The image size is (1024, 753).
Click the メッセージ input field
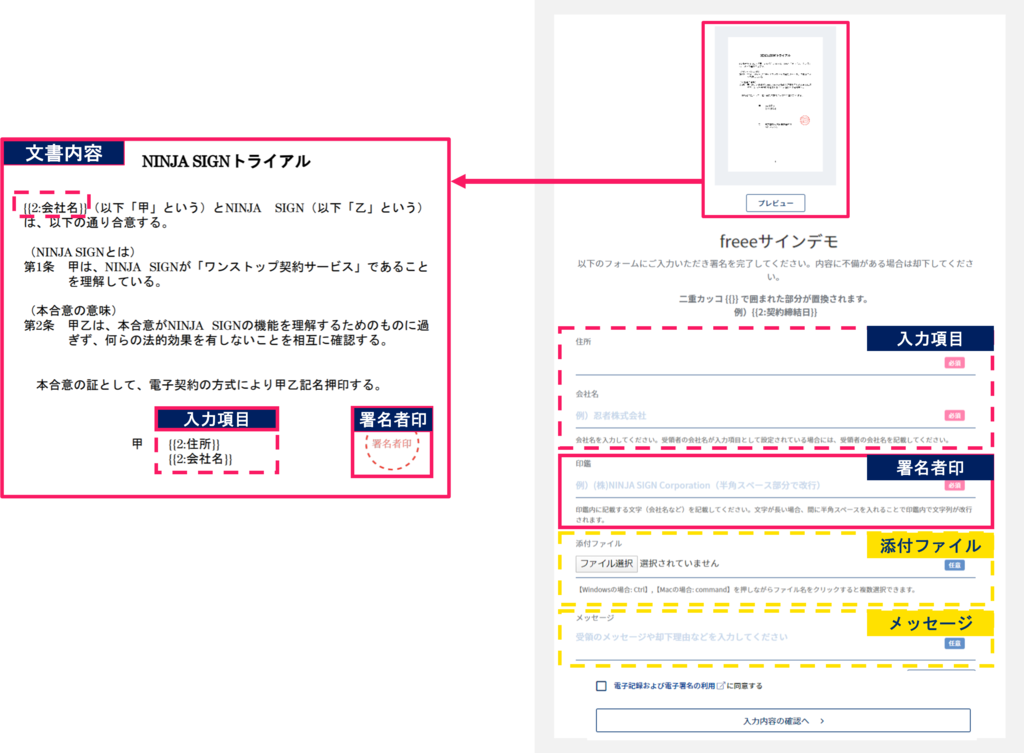pos(775,641)
